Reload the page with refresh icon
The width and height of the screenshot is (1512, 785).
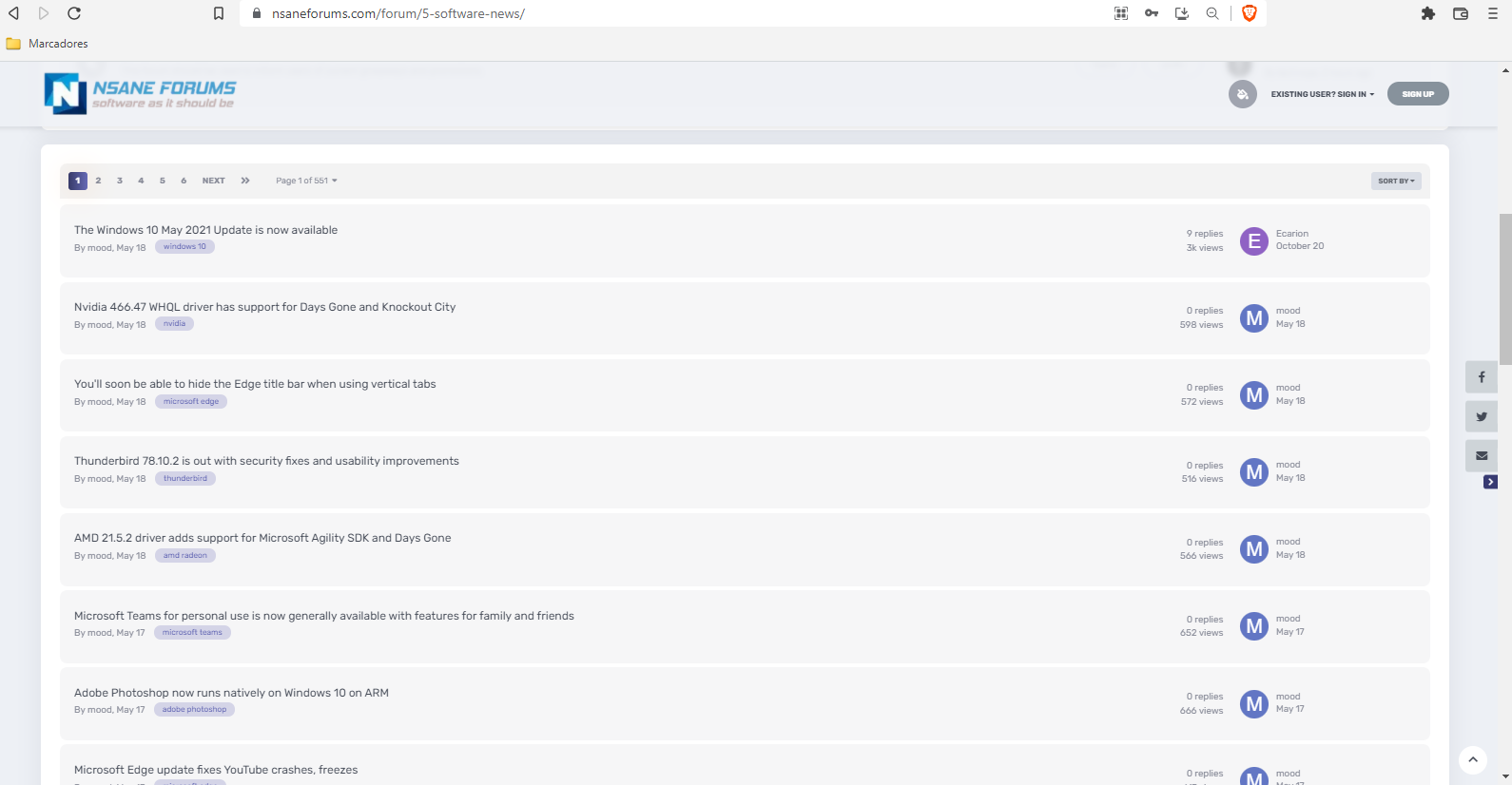(74, 13)
